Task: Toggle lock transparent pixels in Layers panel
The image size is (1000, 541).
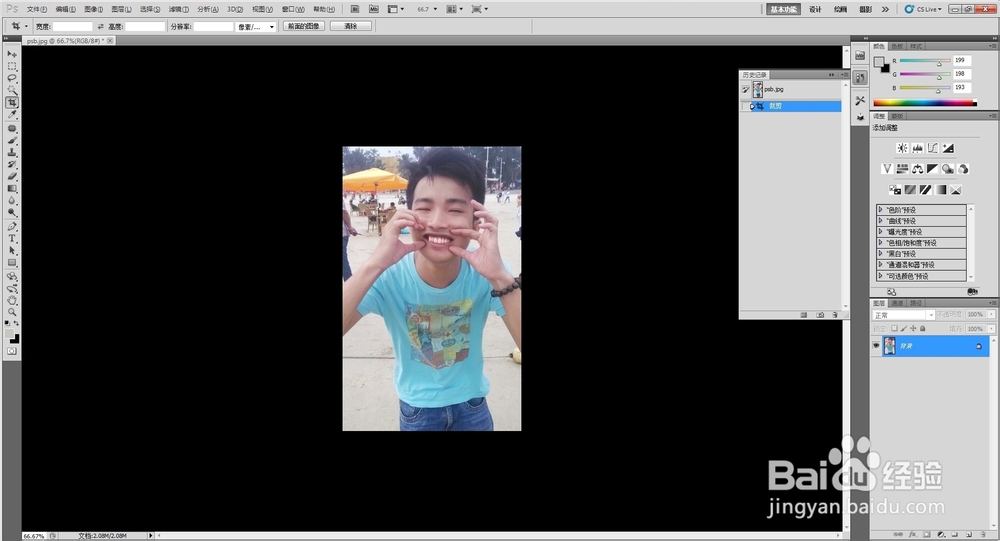Action: coord(894,329)
